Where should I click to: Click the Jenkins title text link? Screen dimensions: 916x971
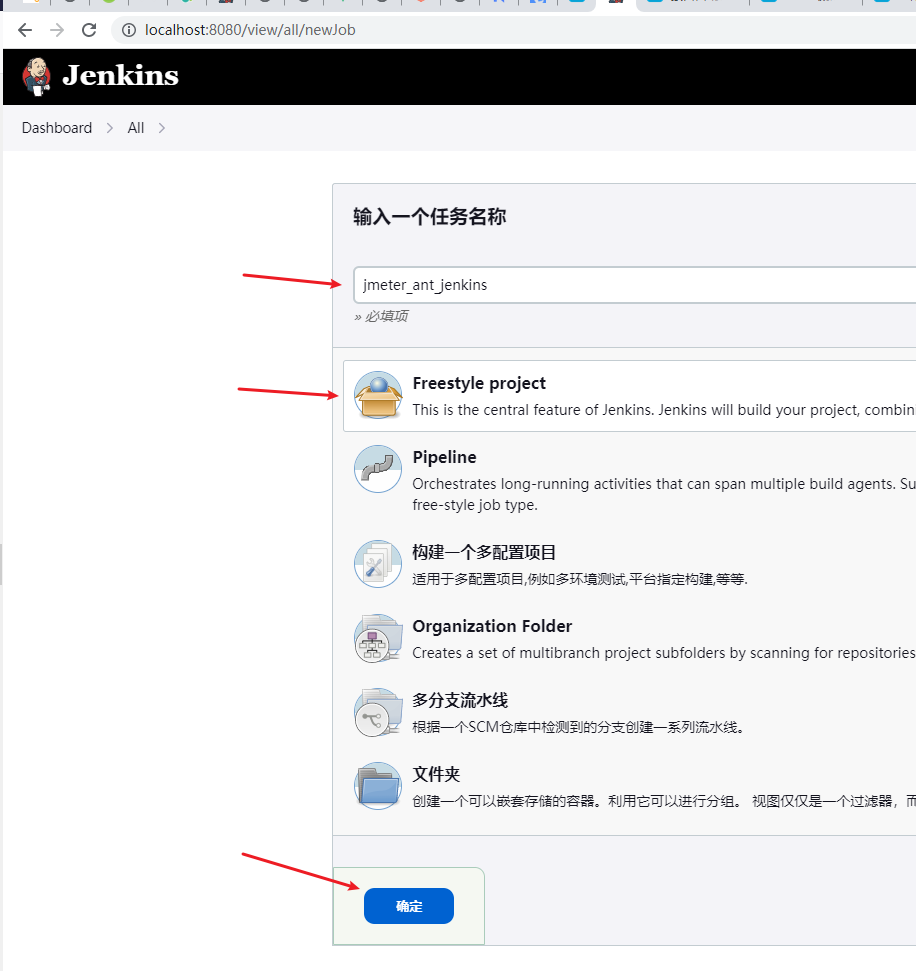[120, 76]
